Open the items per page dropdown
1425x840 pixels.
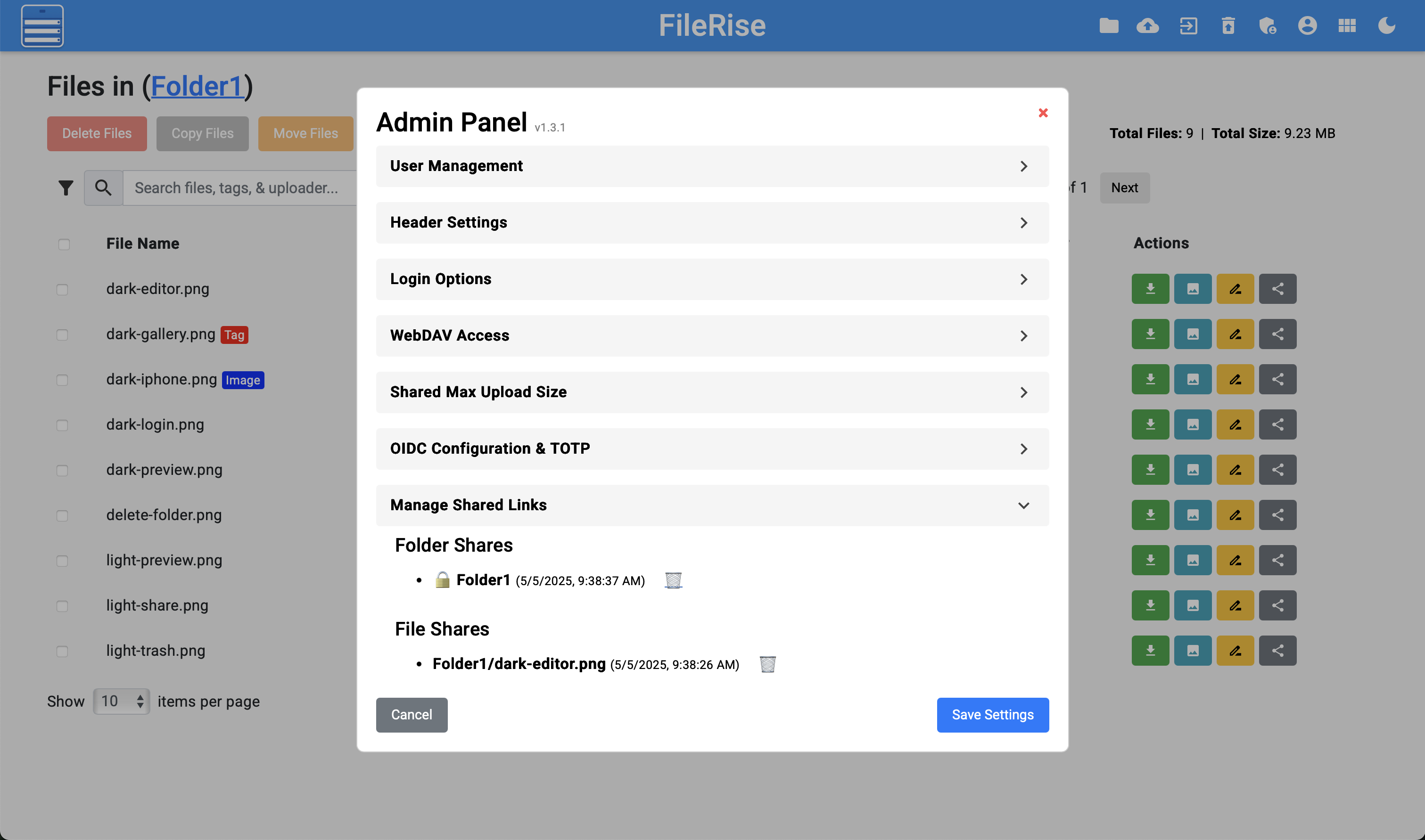click(x=121, y=702)
